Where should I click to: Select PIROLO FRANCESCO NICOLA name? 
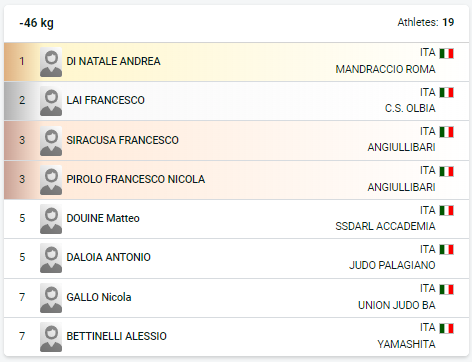click(136, 179)
